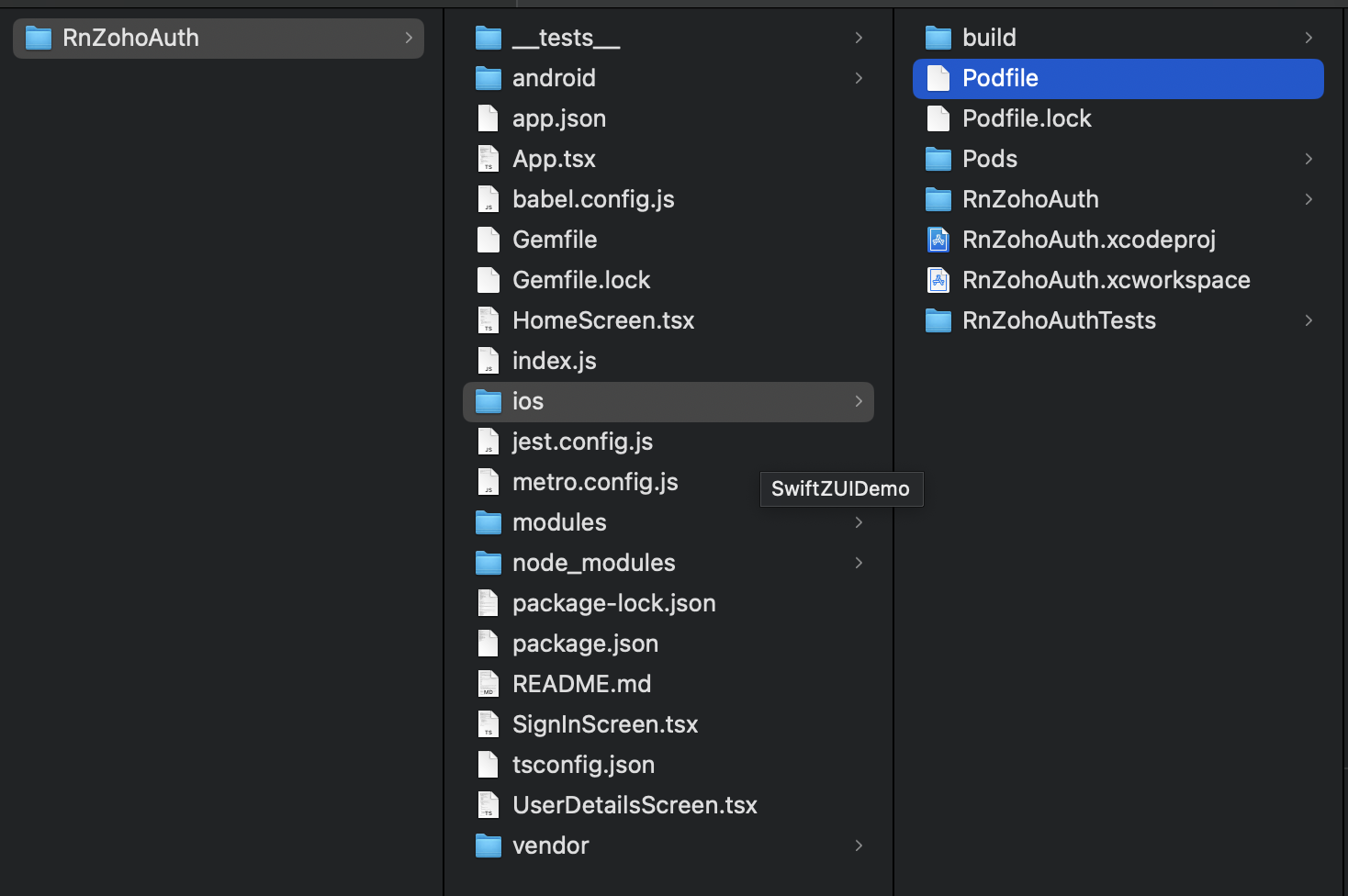Click the README.md markdown file icon

[x=489, y=684]
